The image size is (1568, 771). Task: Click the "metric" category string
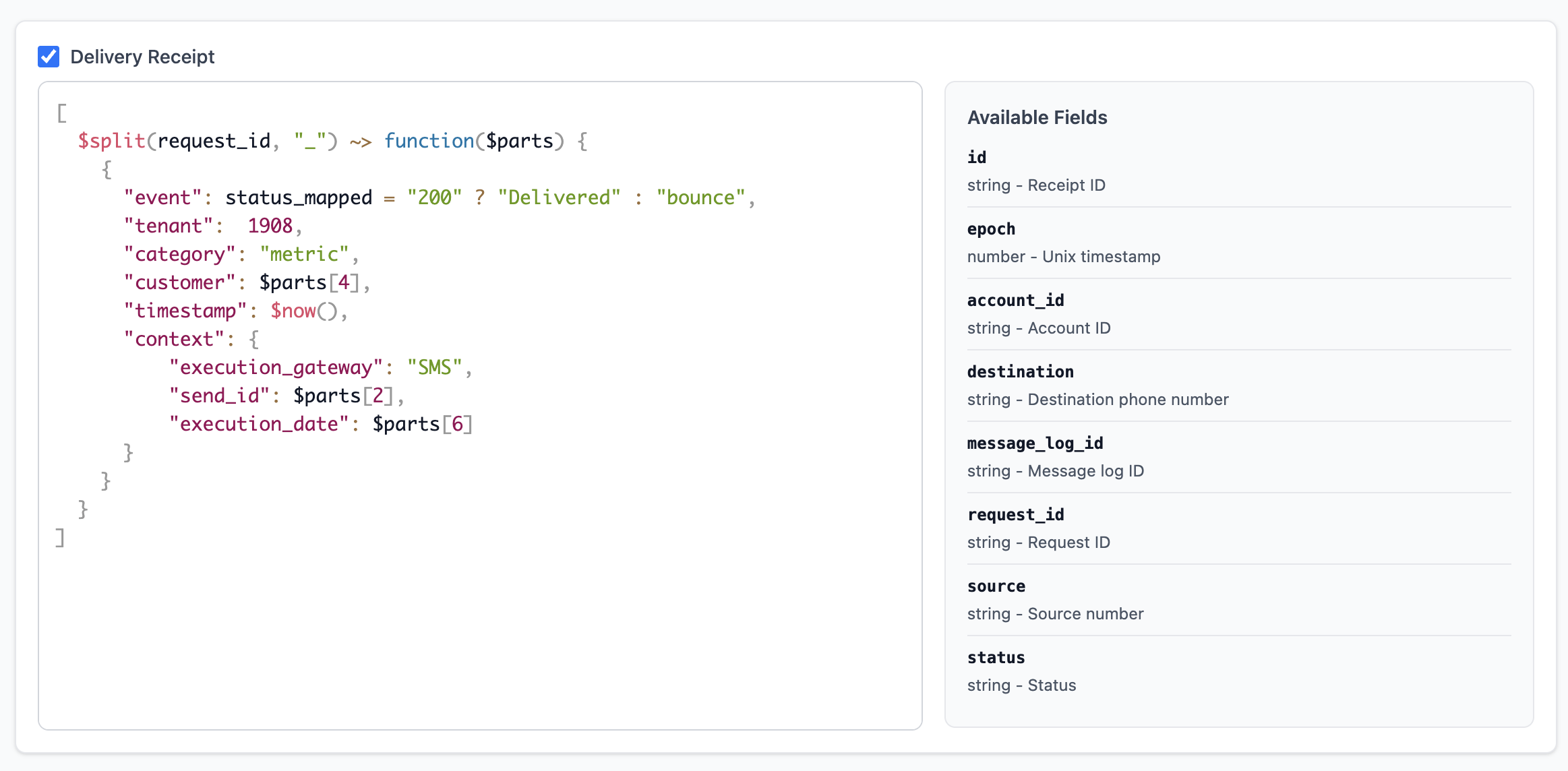[x=304, y=254]
